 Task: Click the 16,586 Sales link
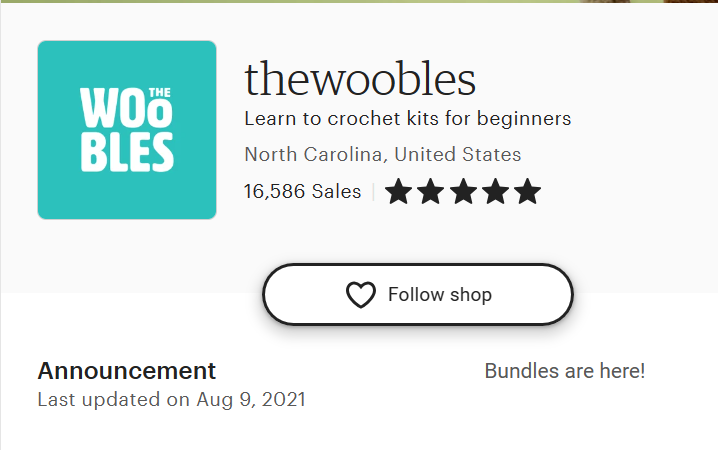(302, 191)
